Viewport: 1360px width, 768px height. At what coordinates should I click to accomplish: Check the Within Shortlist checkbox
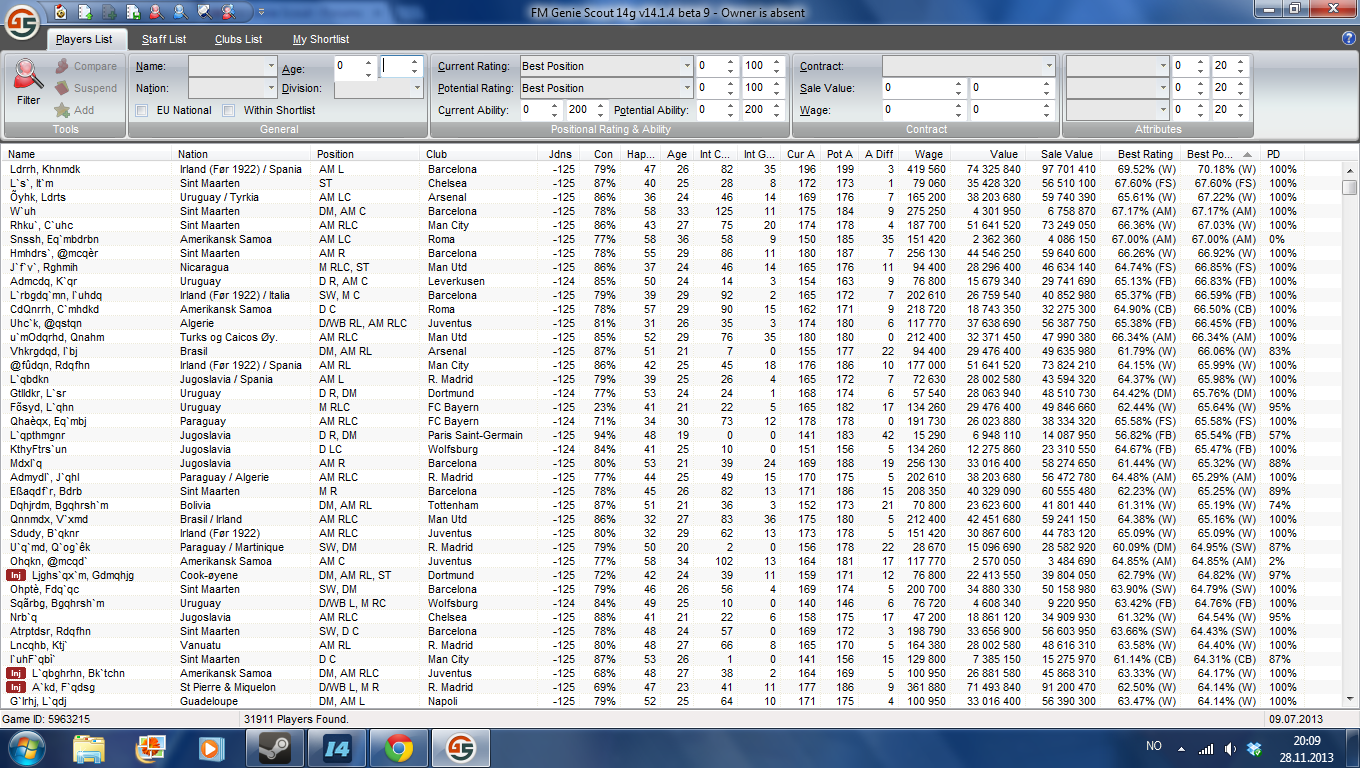pyautogui.click(x=229, y=110)
